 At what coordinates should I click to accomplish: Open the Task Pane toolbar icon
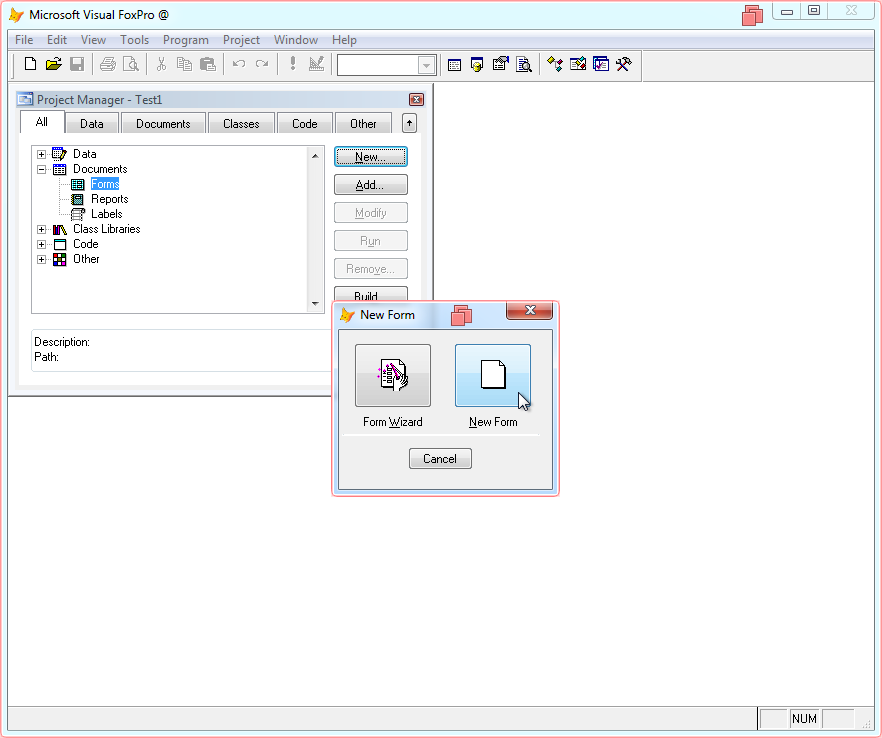(601, 64)
